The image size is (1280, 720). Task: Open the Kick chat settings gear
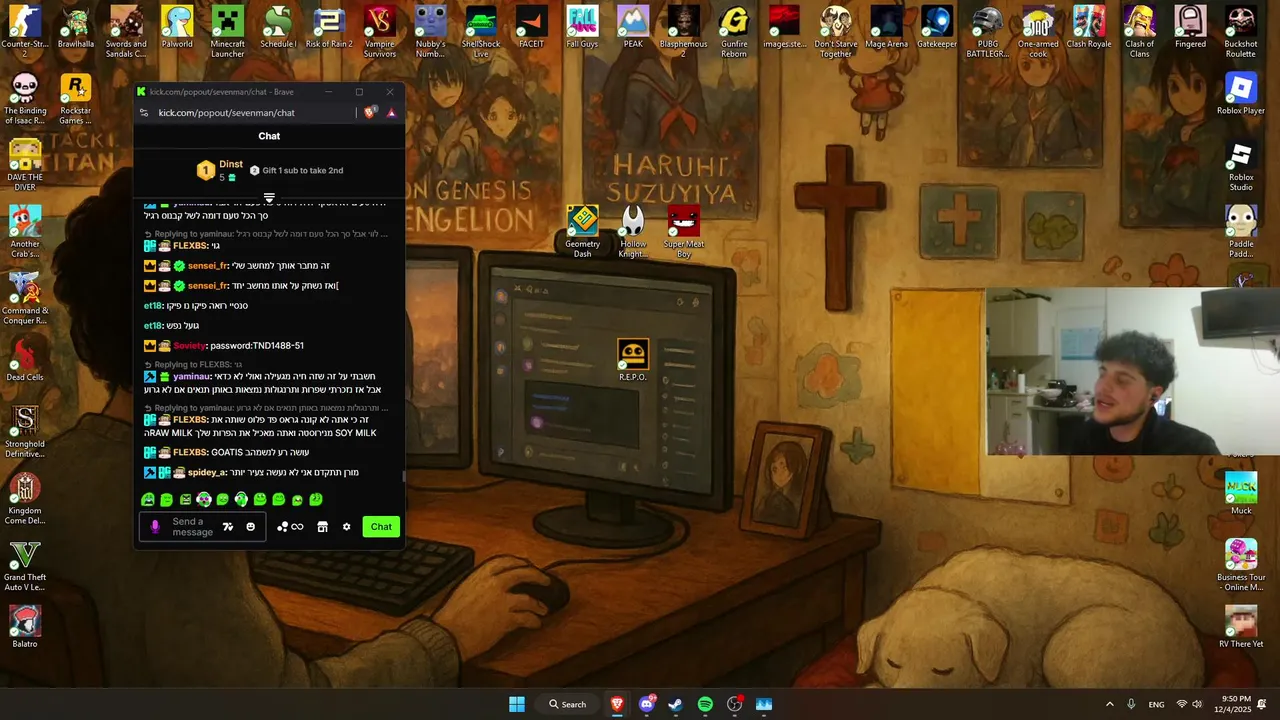pos(346,527)
